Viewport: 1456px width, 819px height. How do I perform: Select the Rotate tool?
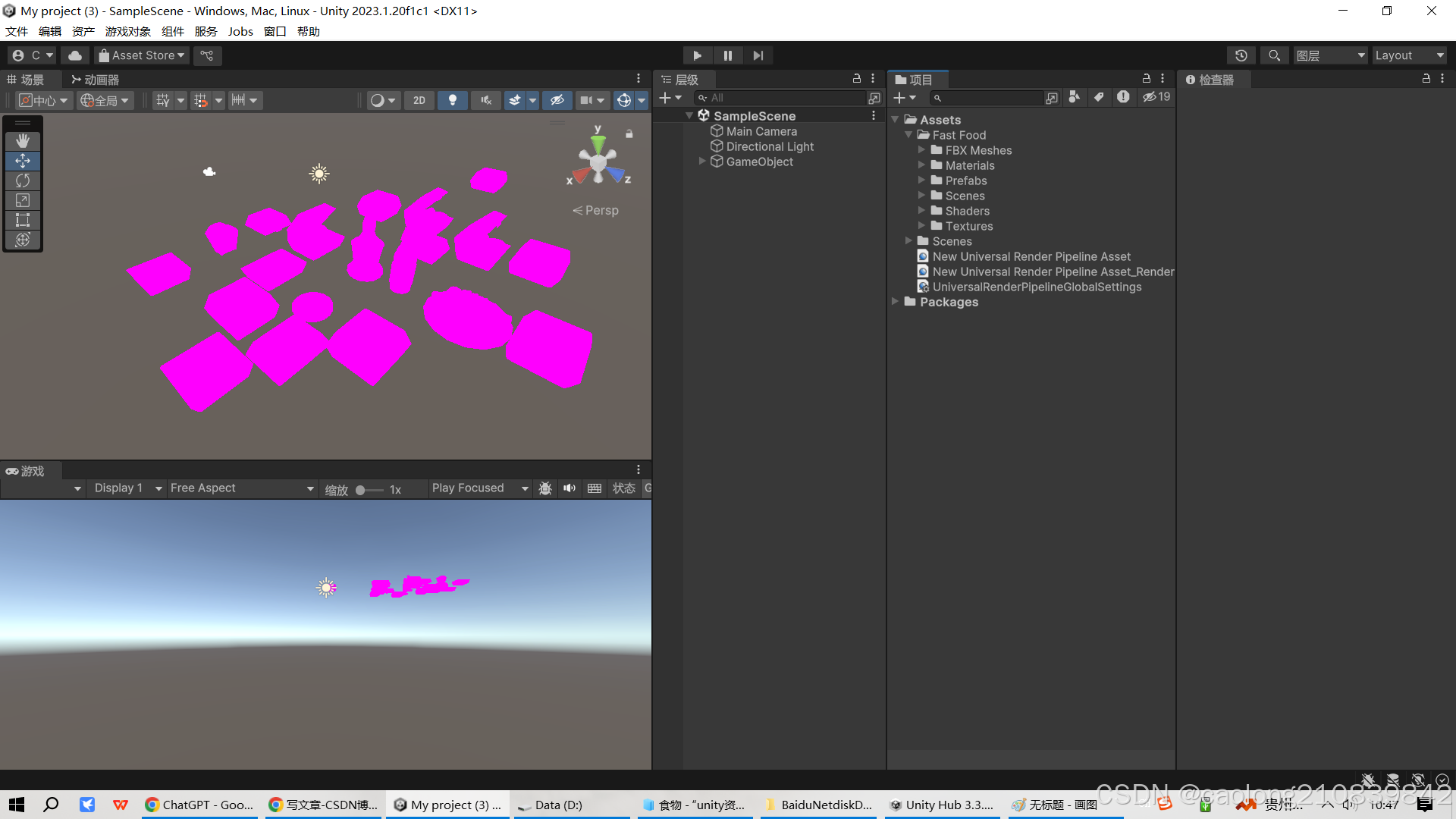(x=23, y=180)
